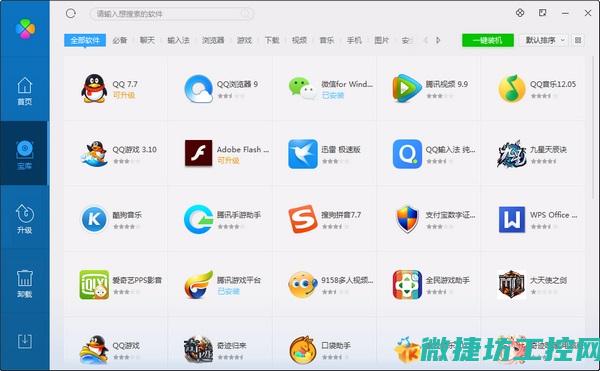Click the 大天使之剑 game icon
Image resolution: width=600 pixels, height=371 pixels.
point(512,285)
